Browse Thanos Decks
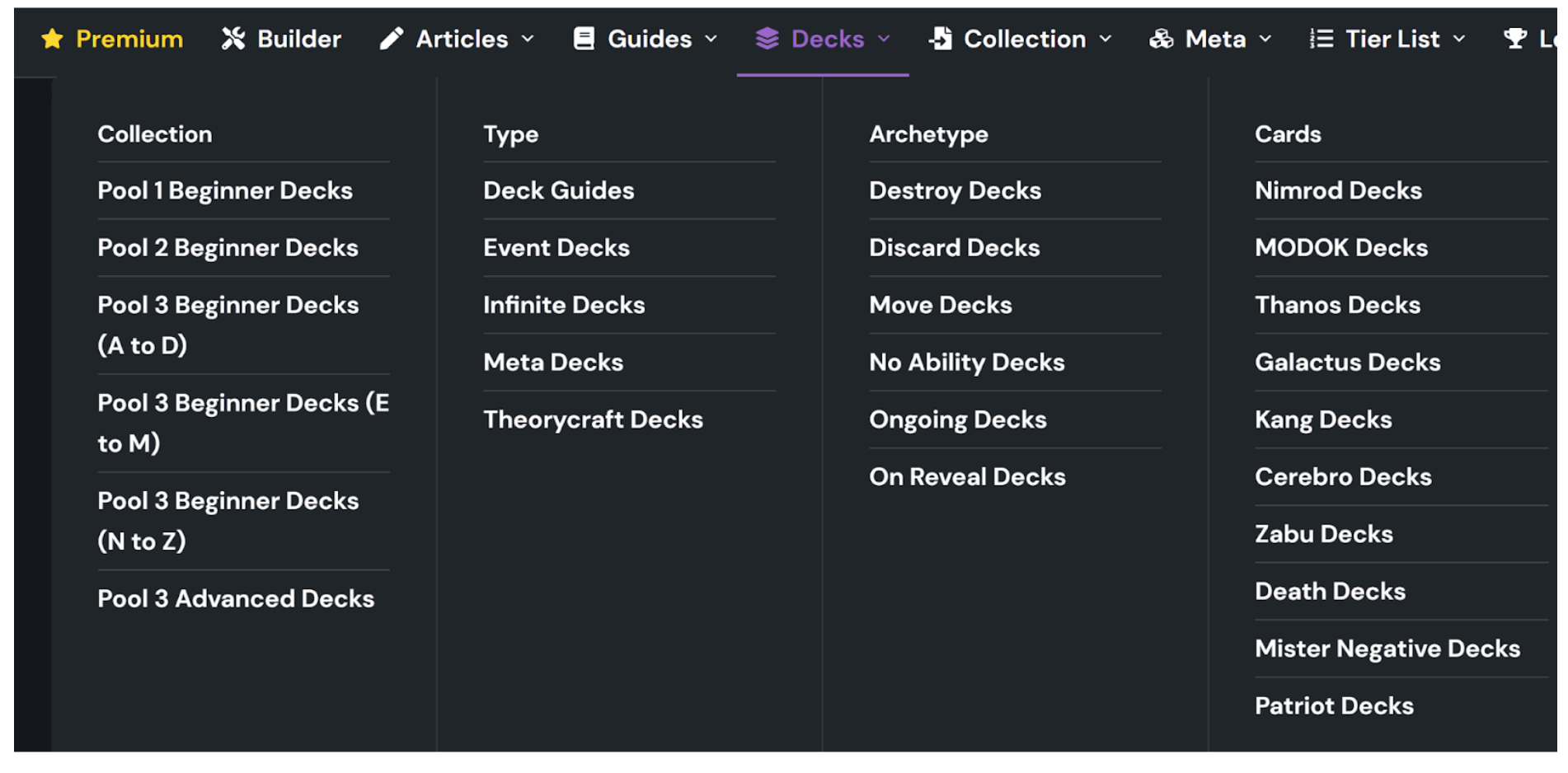This screenshot has width=1568, height=773. click(1337, 305)
